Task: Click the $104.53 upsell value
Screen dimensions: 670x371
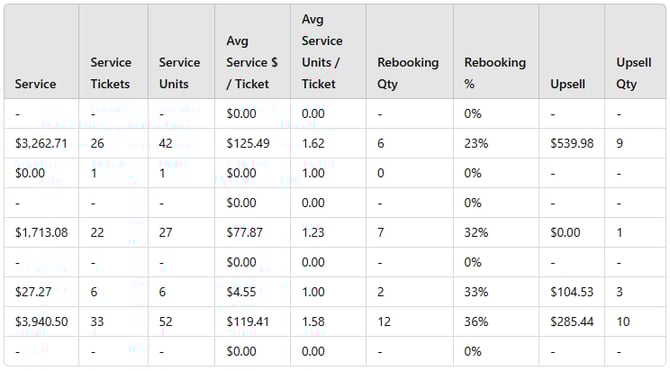Action: point(572,292)
